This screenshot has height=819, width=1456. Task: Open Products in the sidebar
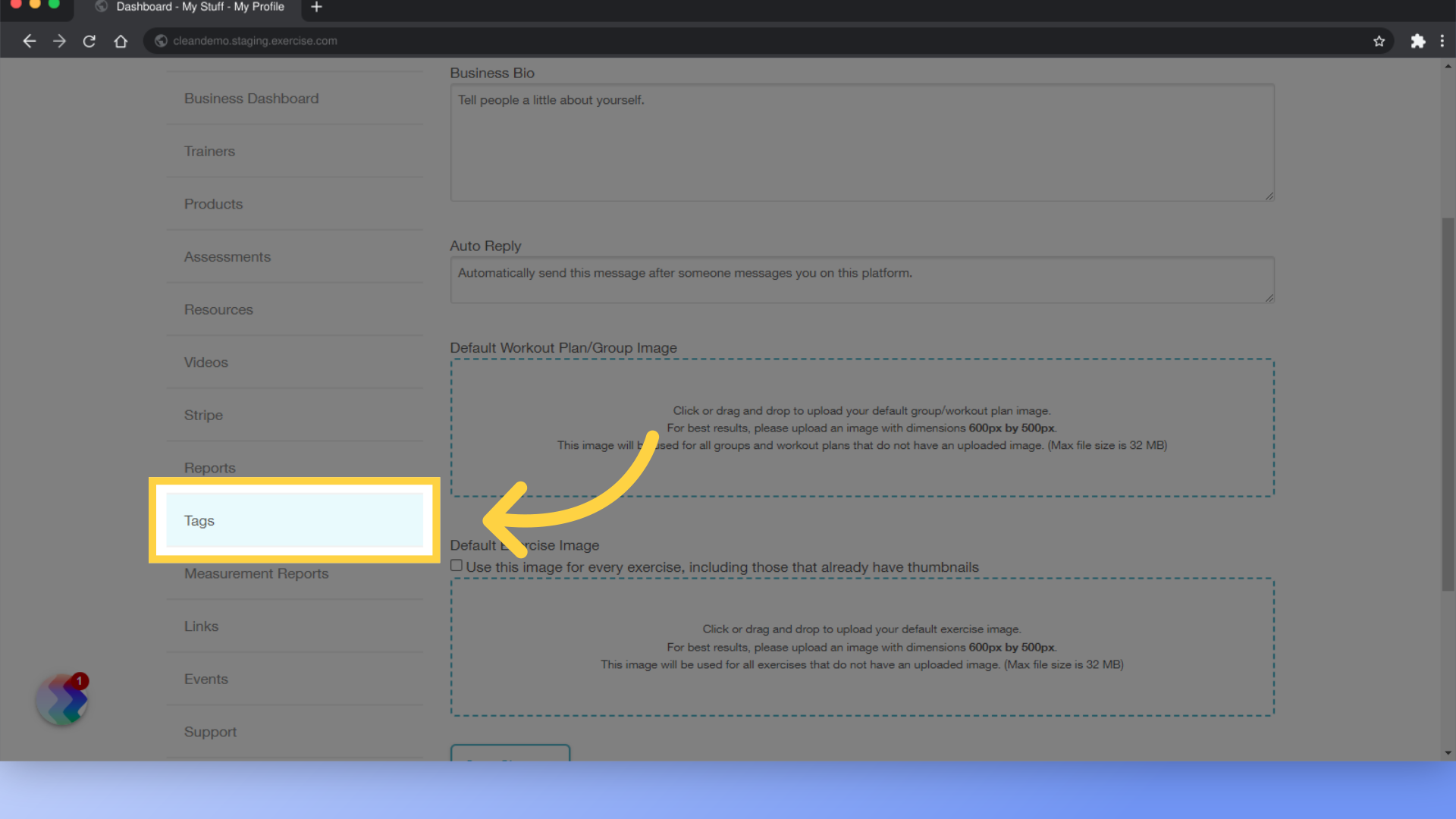click(295, 204)
